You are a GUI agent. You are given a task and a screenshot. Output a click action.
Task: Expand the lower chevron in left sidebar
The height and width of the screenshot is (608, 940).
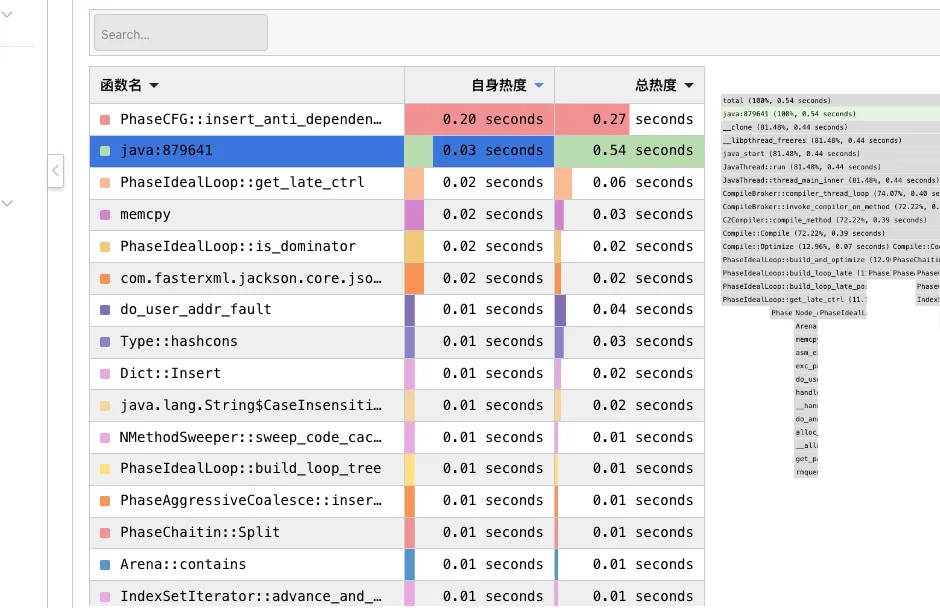point(7,203)
